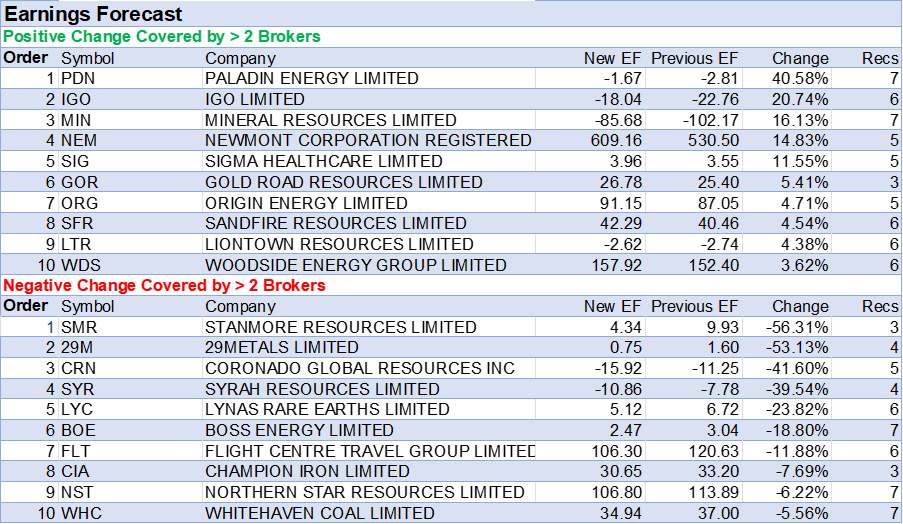Select the Negative Change section heading
This screenshot has width=903, height=524.
point(165,286)
